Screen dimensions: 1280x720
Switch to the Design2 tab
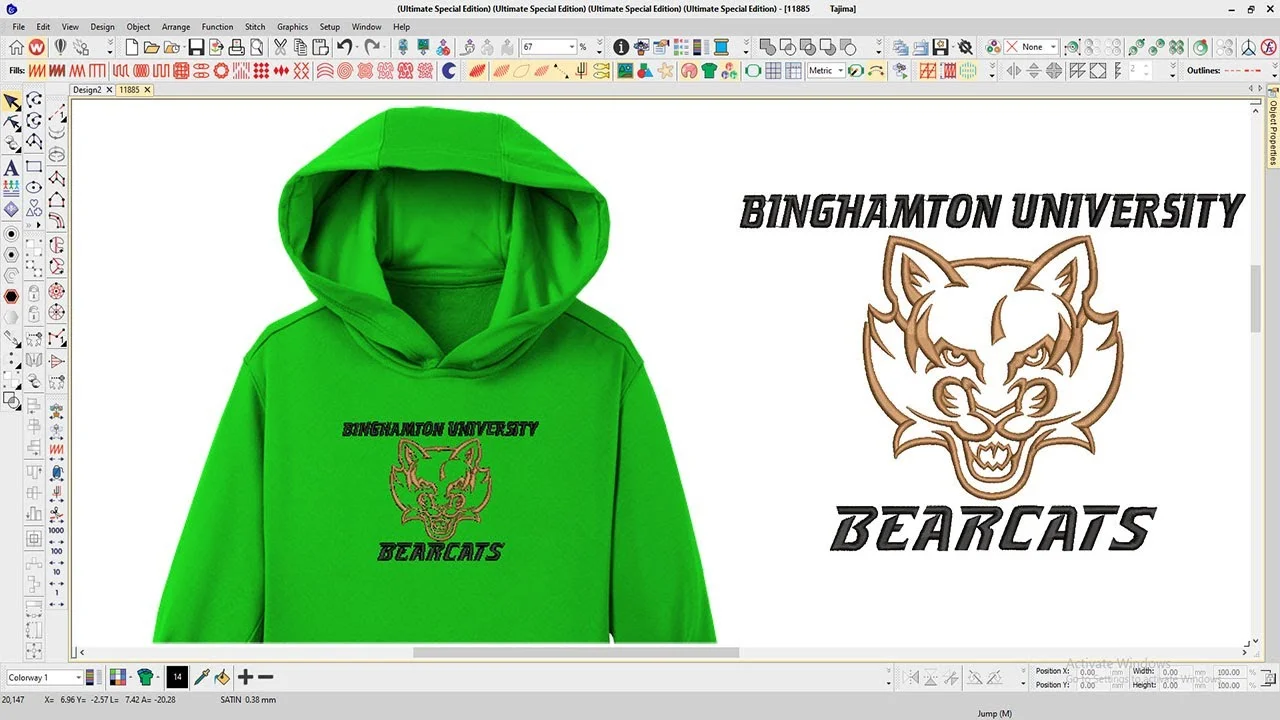point(87,90)
